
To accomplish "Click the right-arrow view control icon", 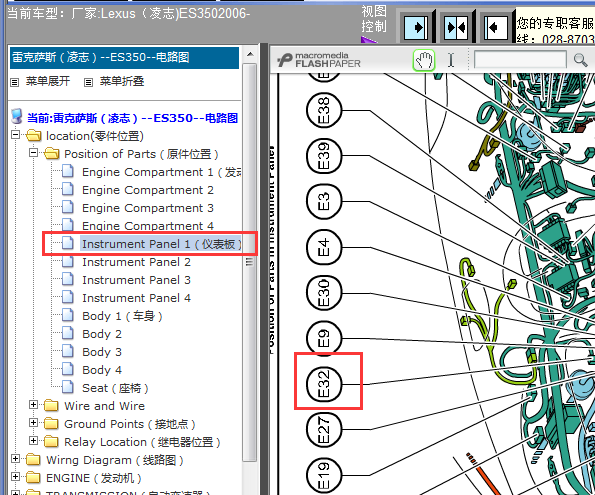I will pyautogui.click(x=416, y=28).
